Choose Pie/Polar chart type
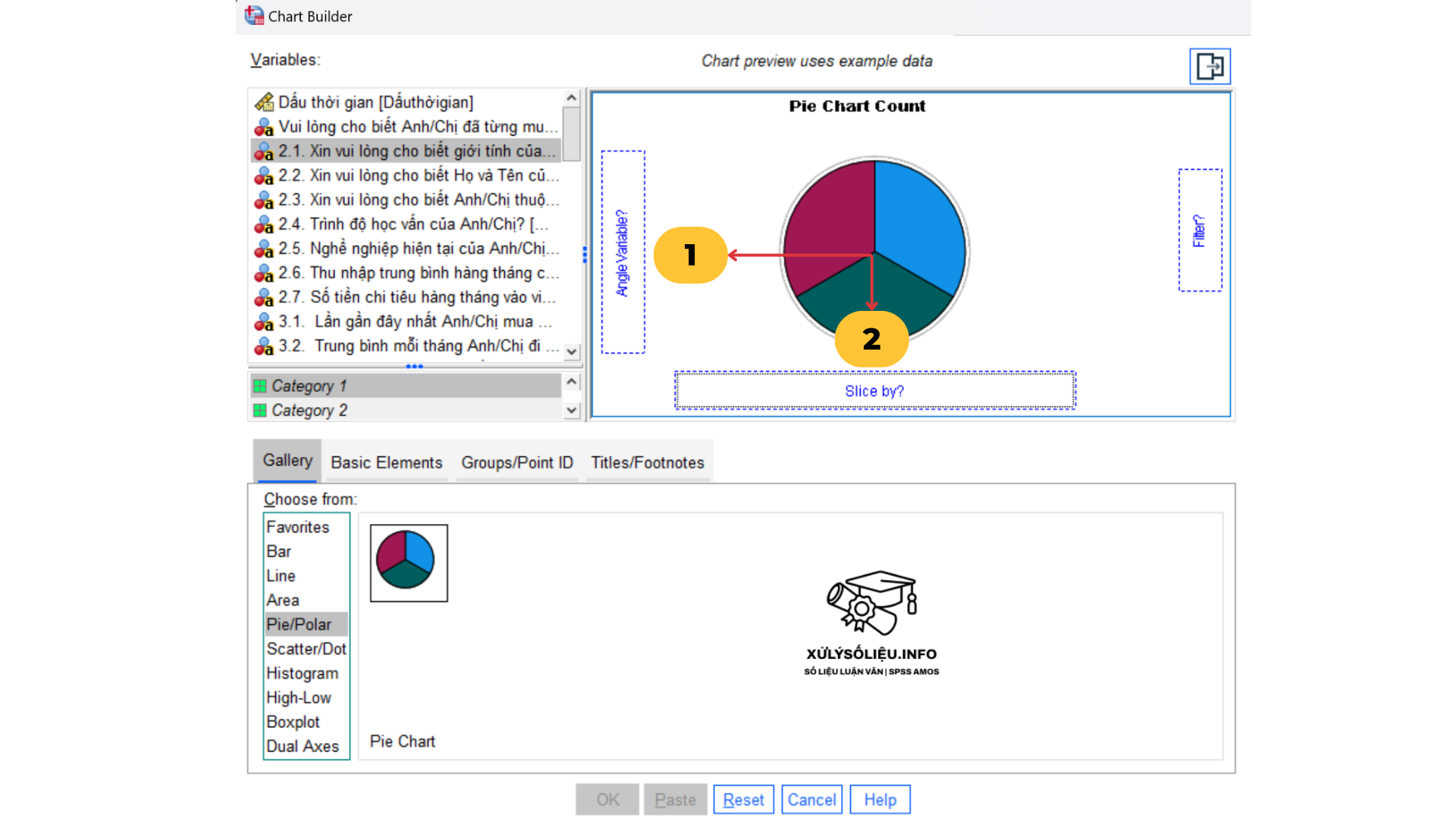Image resolution: width=1456 pixels, height=819 pixels. (x=306, y=624)
